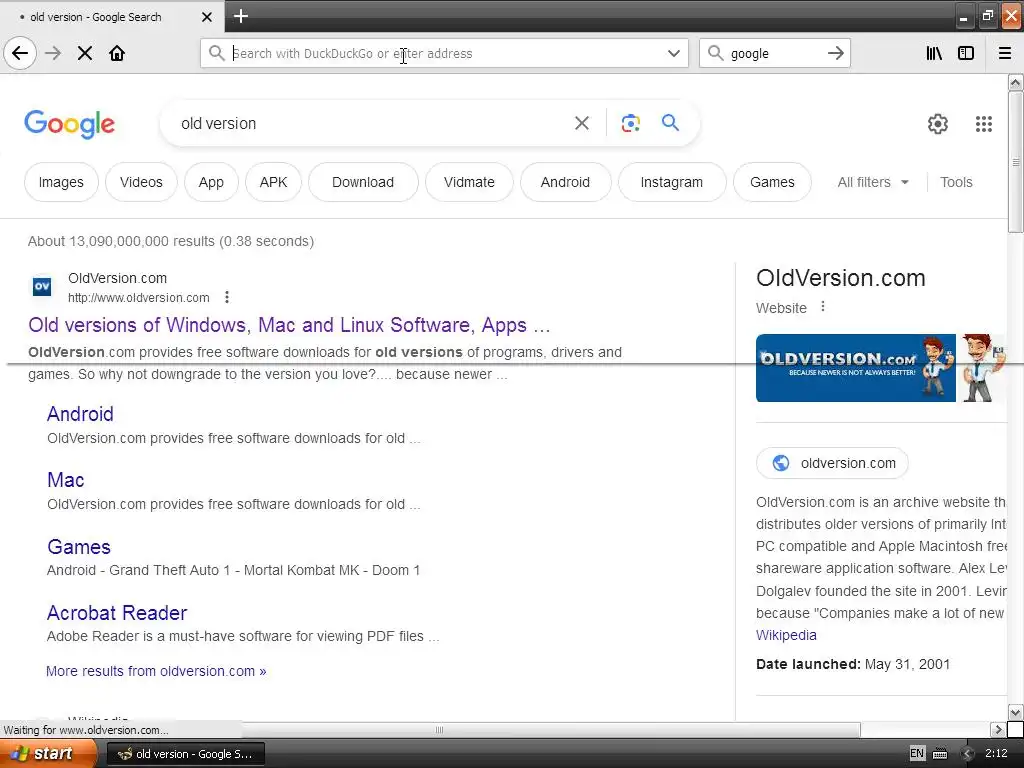Clear the Google search query

tap(582, 123)
